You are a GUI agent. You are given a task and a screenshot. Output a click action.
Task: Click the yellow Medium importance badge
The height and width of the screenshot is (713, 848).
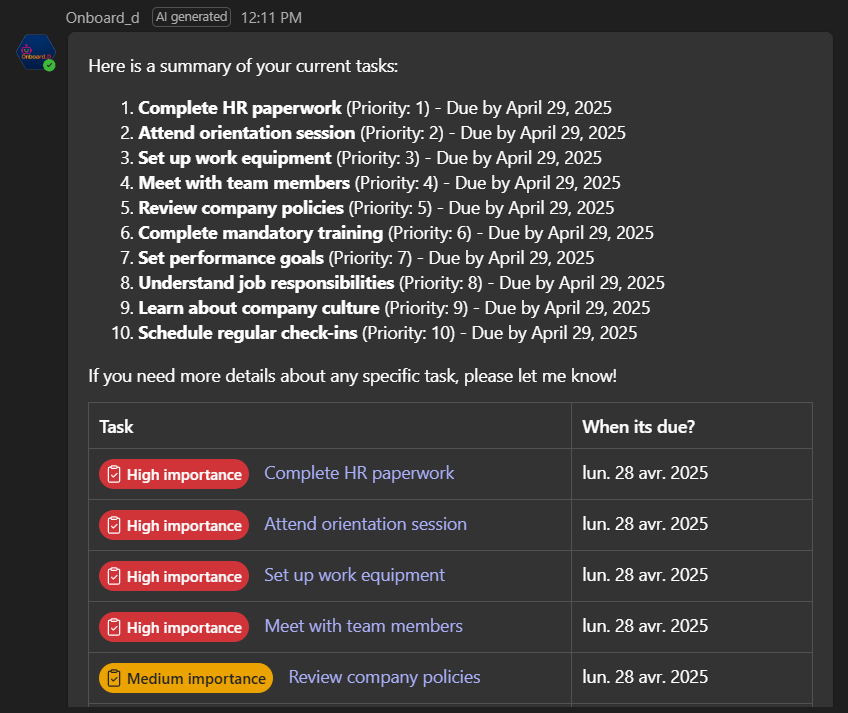186,678
